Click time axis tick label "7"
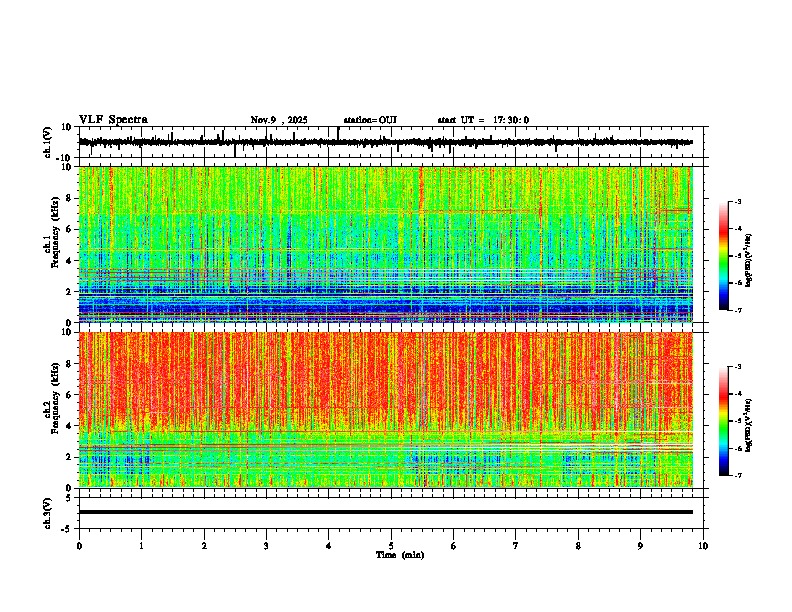The image size is (792, 612). [x=516, y=546]
